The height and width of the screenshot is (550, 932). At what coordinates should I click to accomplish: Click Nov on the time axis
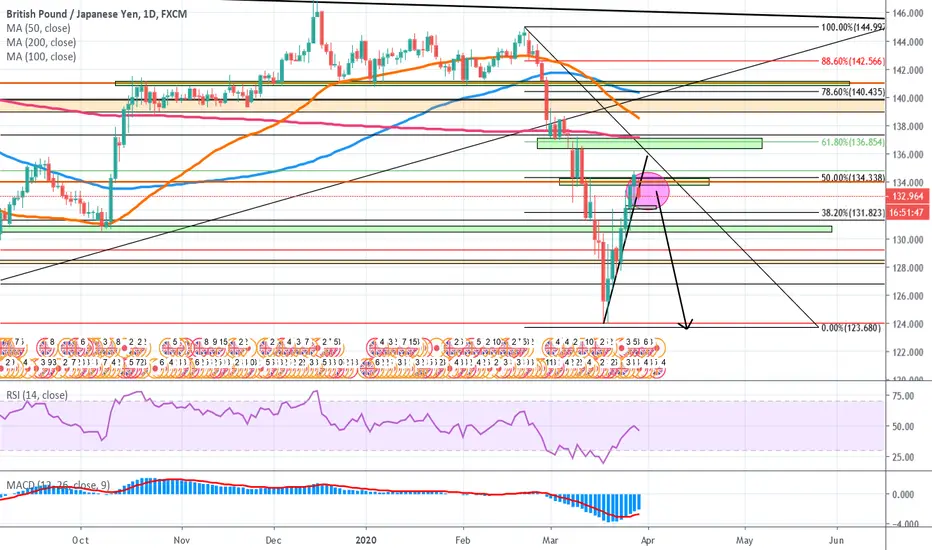182,540
